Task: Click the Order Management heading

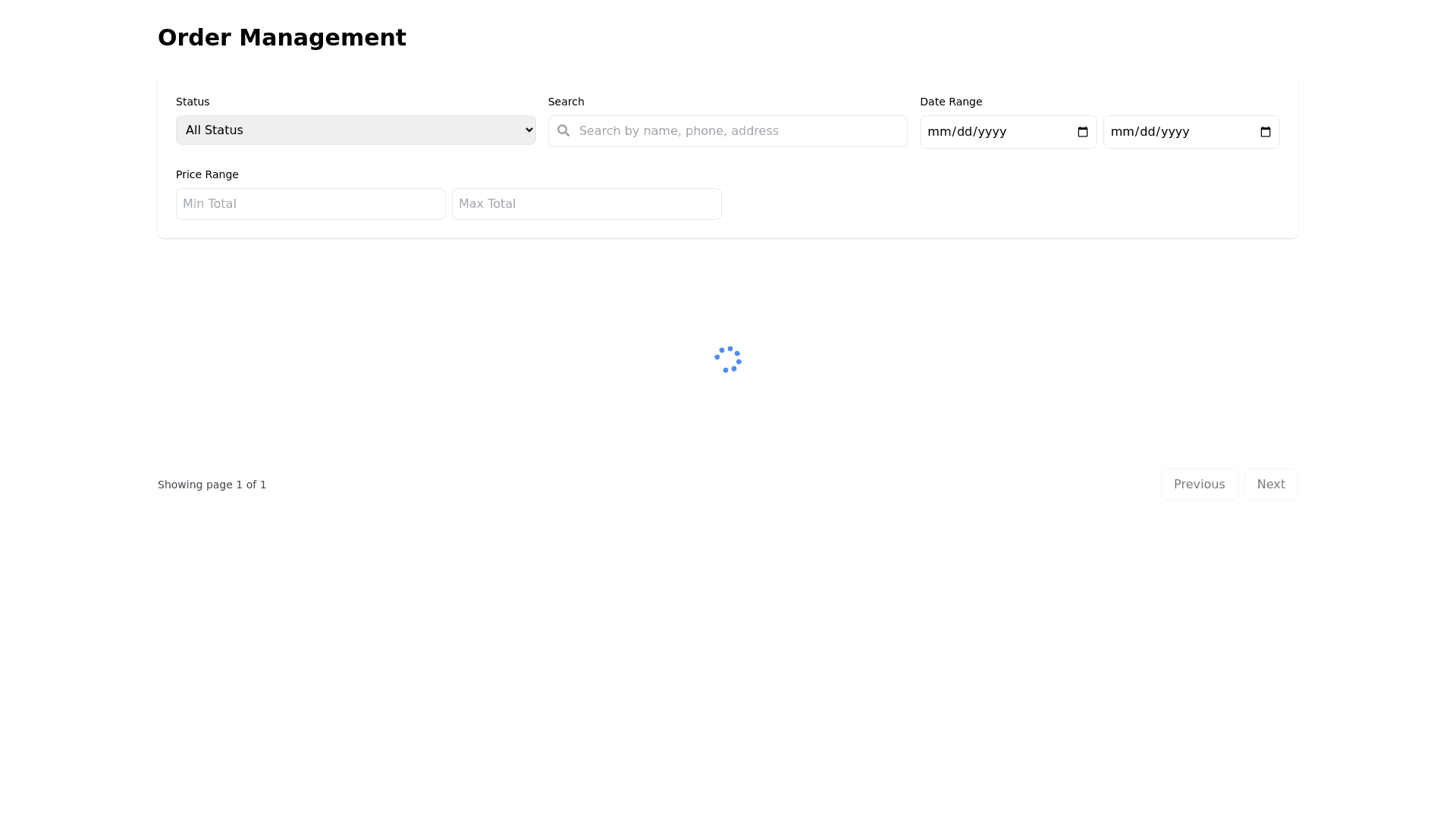Action: (281, 37)
